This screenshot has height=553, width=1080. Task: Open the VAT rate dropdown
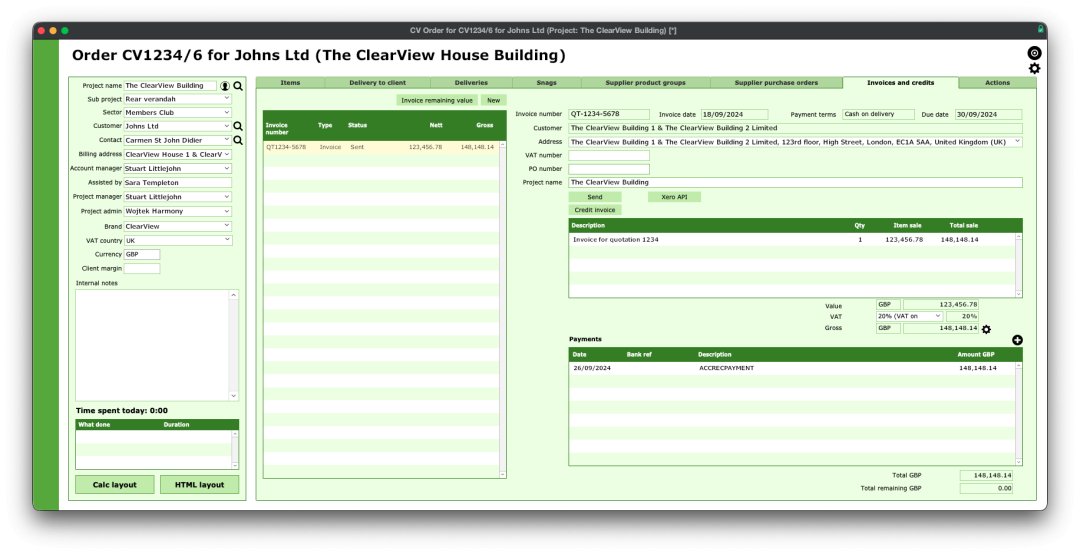tap(937, 316)
